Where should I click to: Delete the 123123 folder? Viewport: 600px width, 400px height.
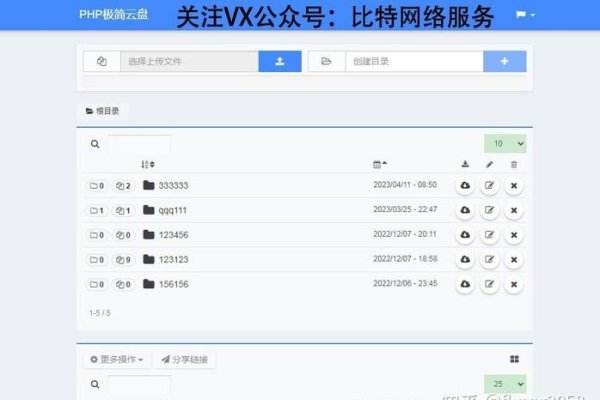(x=514, y=260)
